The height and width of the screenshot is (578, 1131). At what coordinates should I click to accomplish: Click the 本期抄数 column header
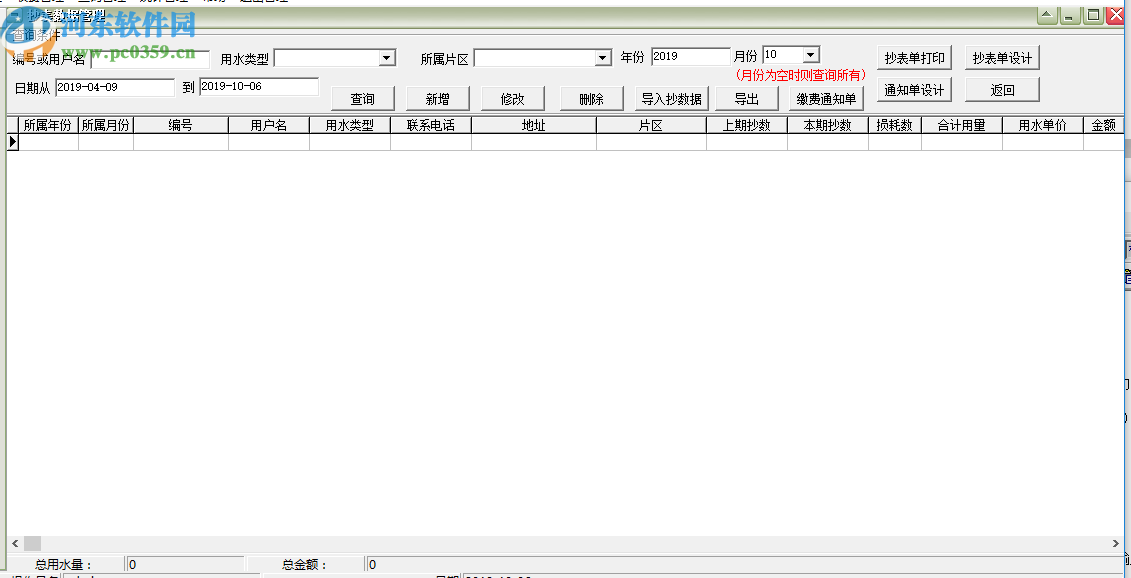[x=827, y=125]
